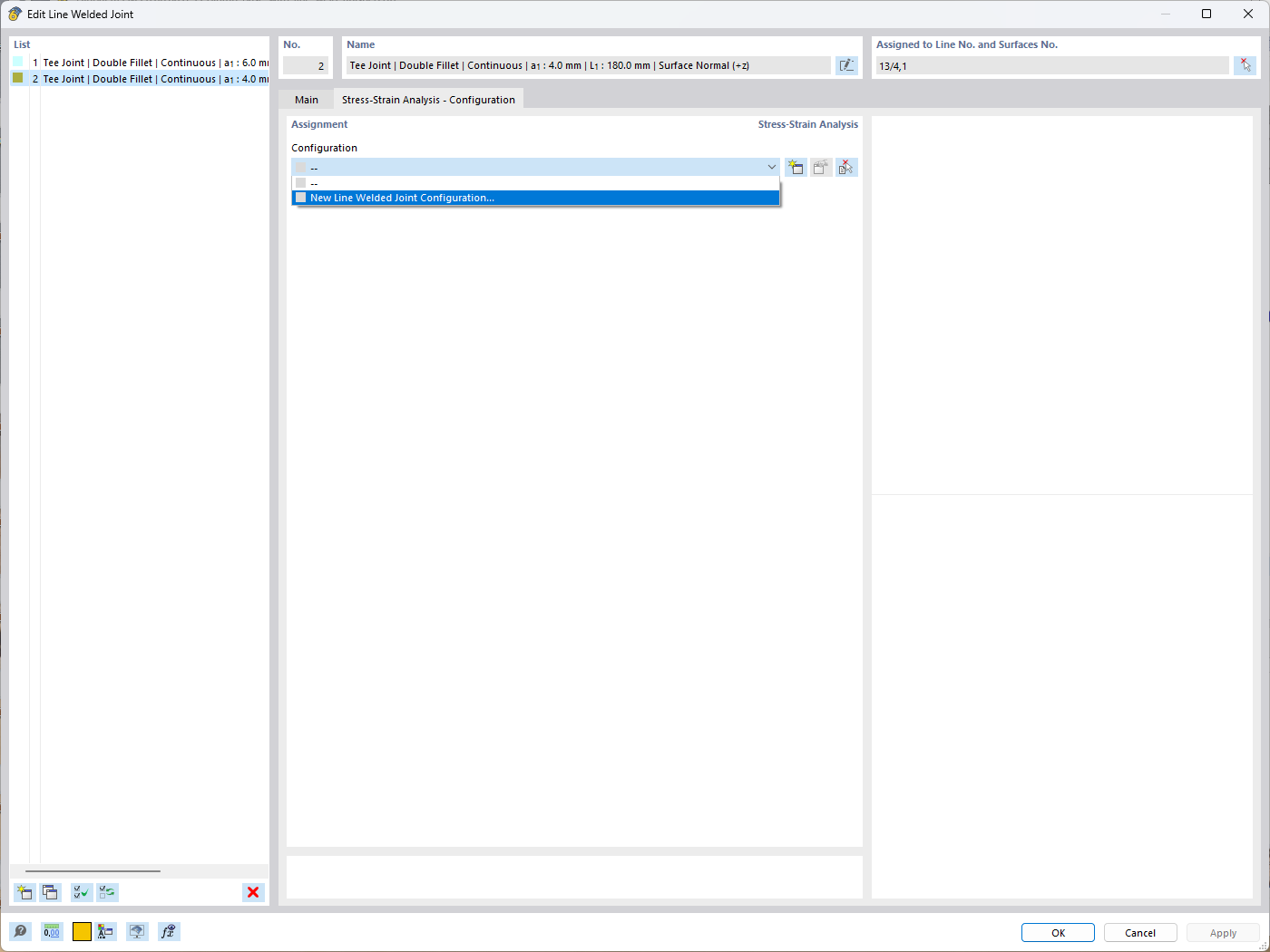Create a new line welded joint in list
This screenshot has width=1270, height=952.
(x=24, y=892)
